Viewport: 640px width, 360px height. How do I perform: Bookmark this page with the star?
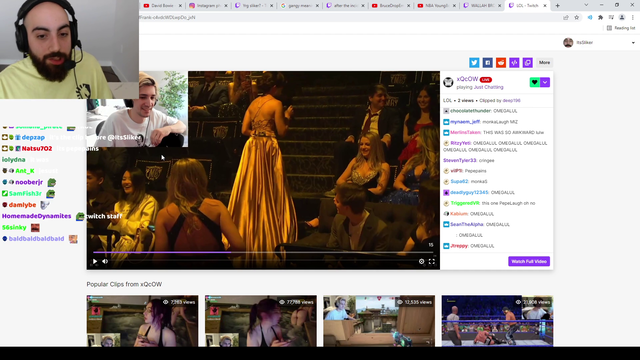click(x=577, y=18)
